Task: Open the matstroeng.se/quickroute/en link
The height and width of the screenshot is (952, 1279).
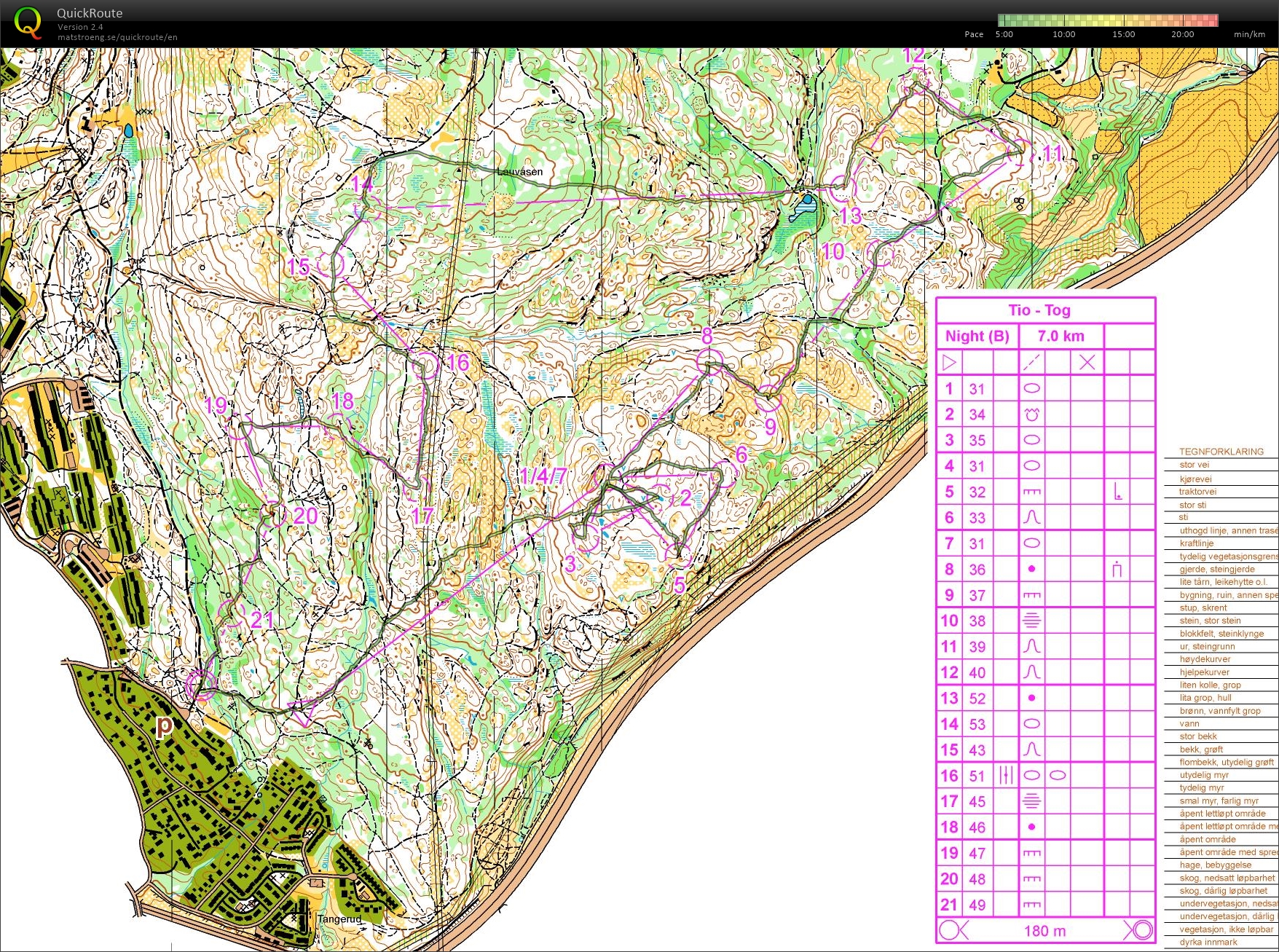Action: [117, 37]
